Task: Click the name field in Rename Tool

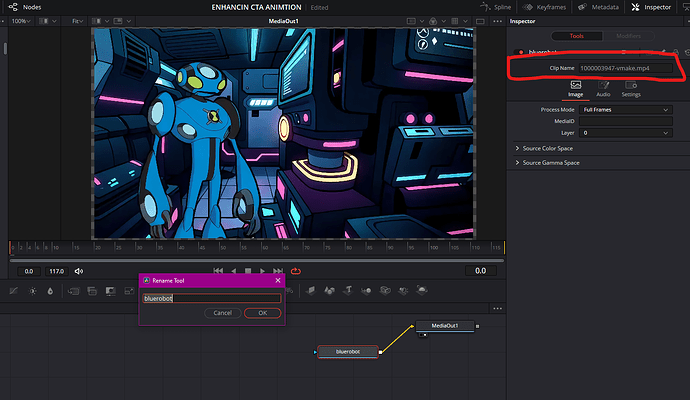Action: [x=212, y=298]
